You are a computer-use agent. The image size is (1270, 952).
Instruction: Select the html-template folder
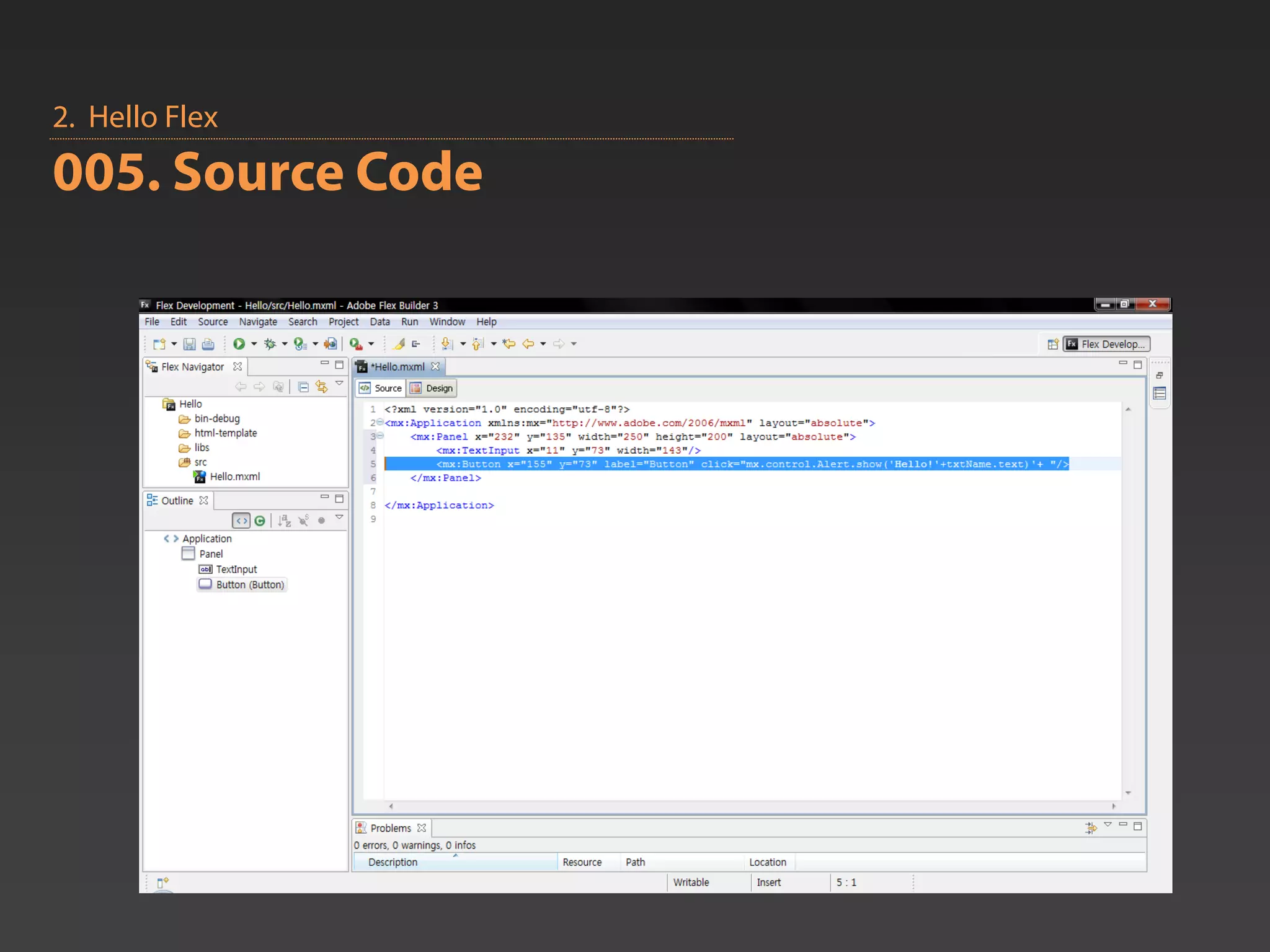[x=218, y=433]
